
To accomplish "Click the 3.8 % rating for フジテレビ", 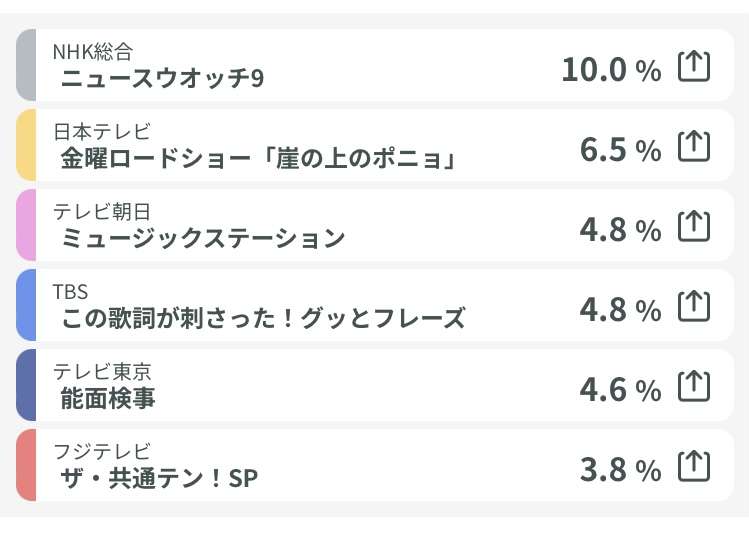I will (621, 470).
